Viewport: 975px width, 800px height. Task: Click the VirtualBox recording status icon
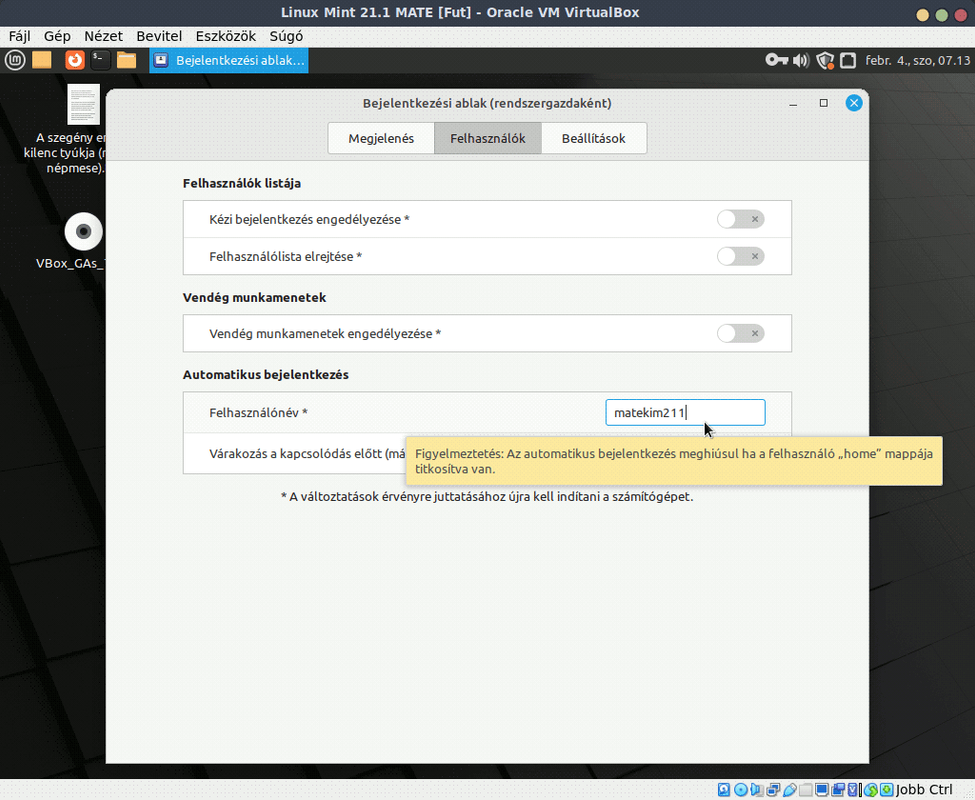click(x=838, y=789)
